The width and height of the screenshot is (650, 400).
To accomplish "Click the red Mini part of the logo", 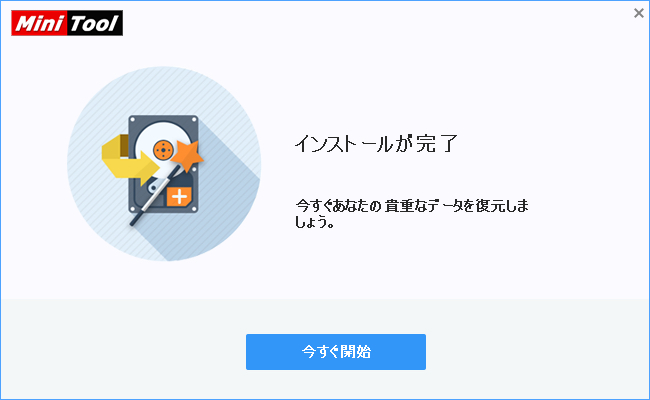I will coord(39,23).
